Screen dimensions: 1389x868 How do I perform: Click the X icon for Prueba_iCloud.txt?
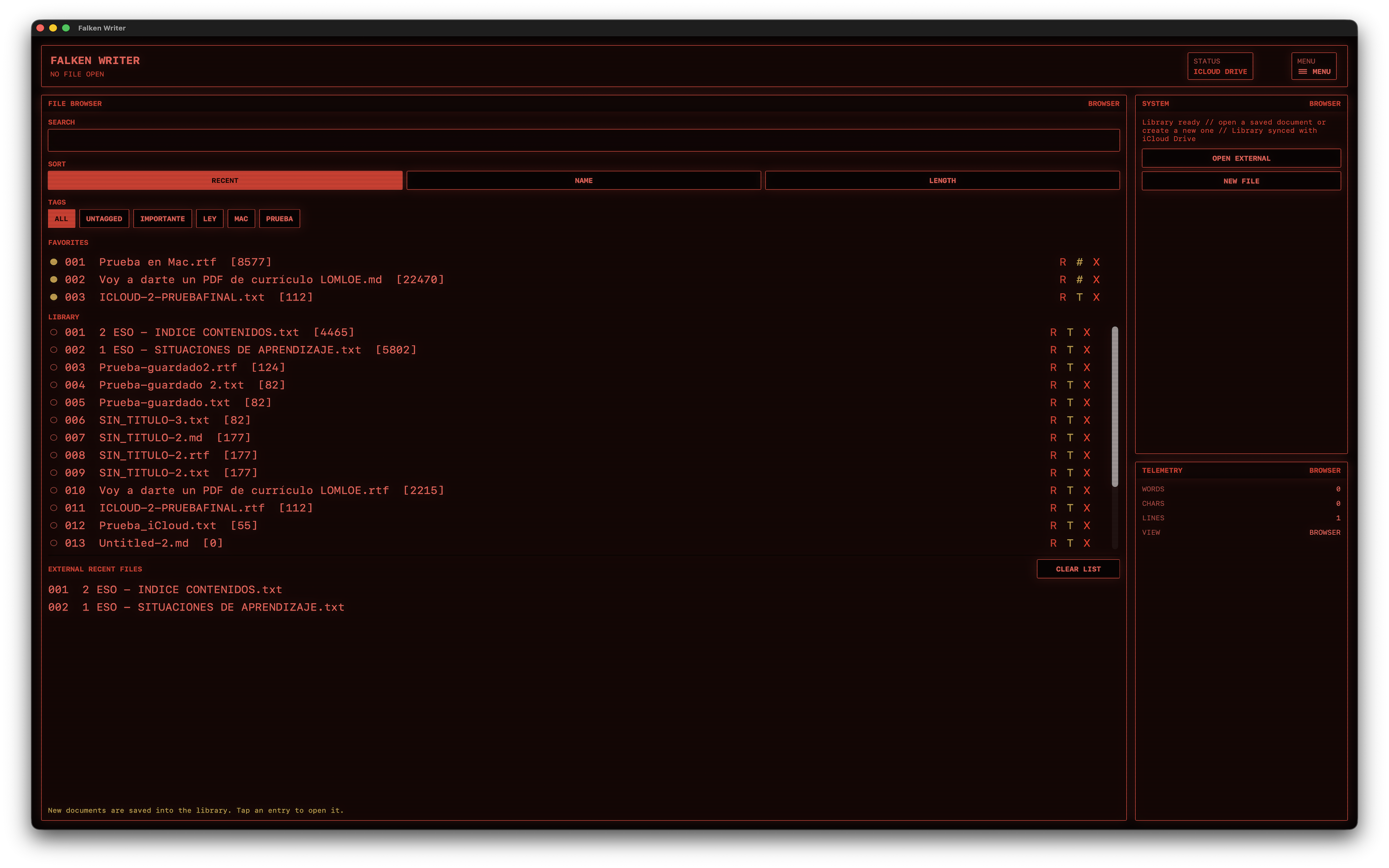pyautogui.click(x=1086, y=526)
